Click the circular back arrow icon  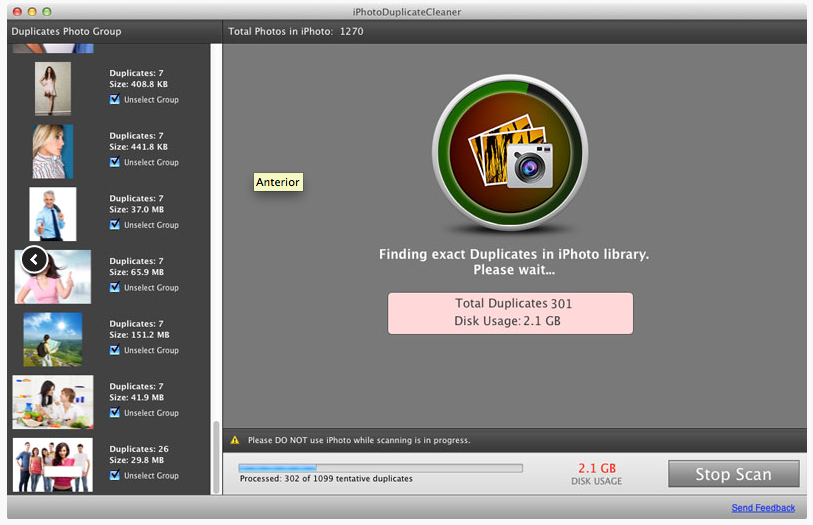click(x=34, y=259)
